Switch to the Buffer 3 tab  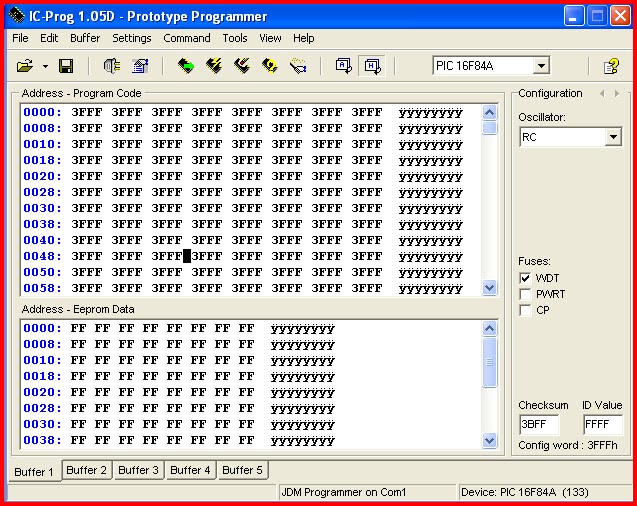(139, 470)
